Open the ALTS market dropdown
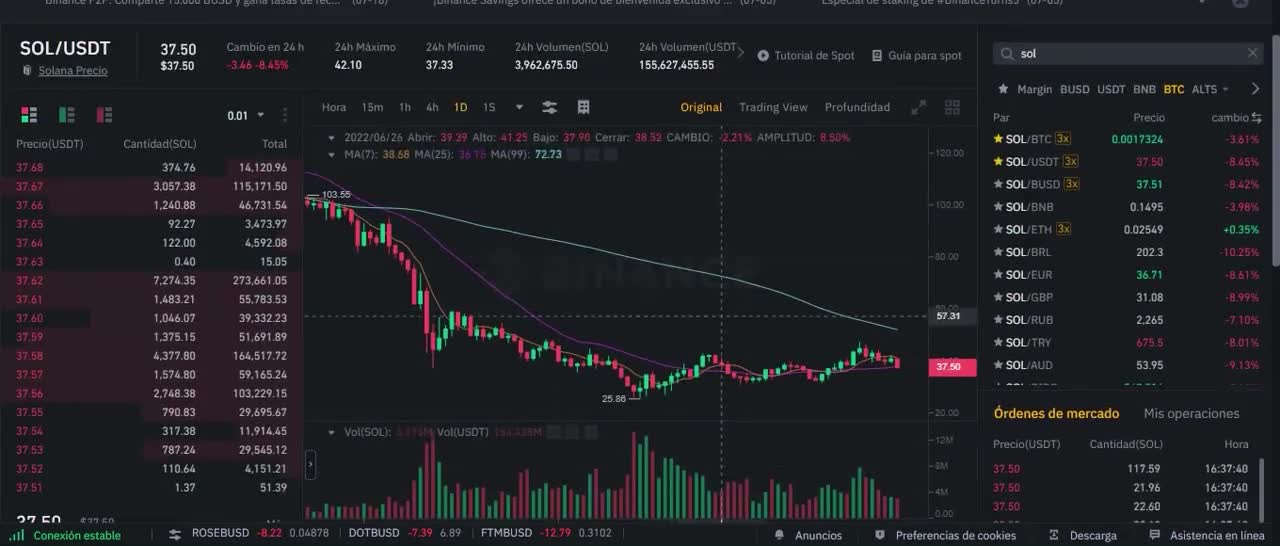The width and height of the screenshot is (1280, 546). tap(1210, 89)
